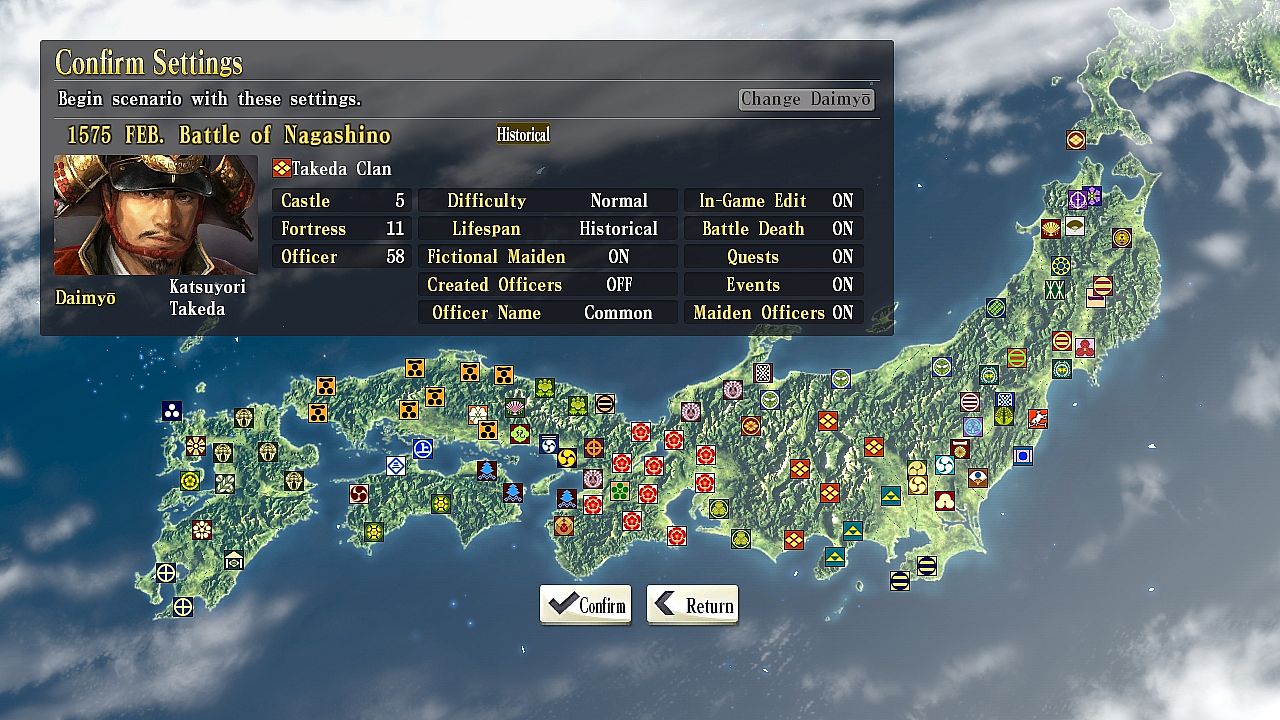Click the 1575 FEB. Battle of Nagashino title
Image resolution: width=1280 pixels, height=720 pixels.
[x=229, y=135]
